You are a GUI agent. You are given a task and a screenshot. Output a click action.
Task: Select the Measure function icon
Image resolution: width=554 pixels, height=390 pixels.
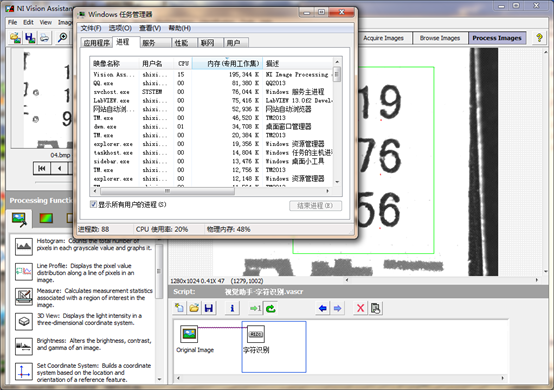24,297
